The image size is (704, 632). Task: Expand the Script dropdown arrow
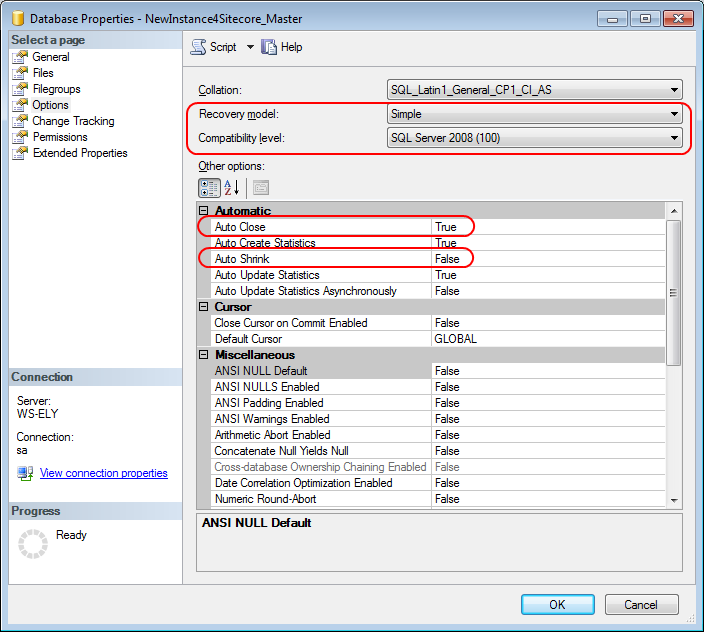(250, 47)
